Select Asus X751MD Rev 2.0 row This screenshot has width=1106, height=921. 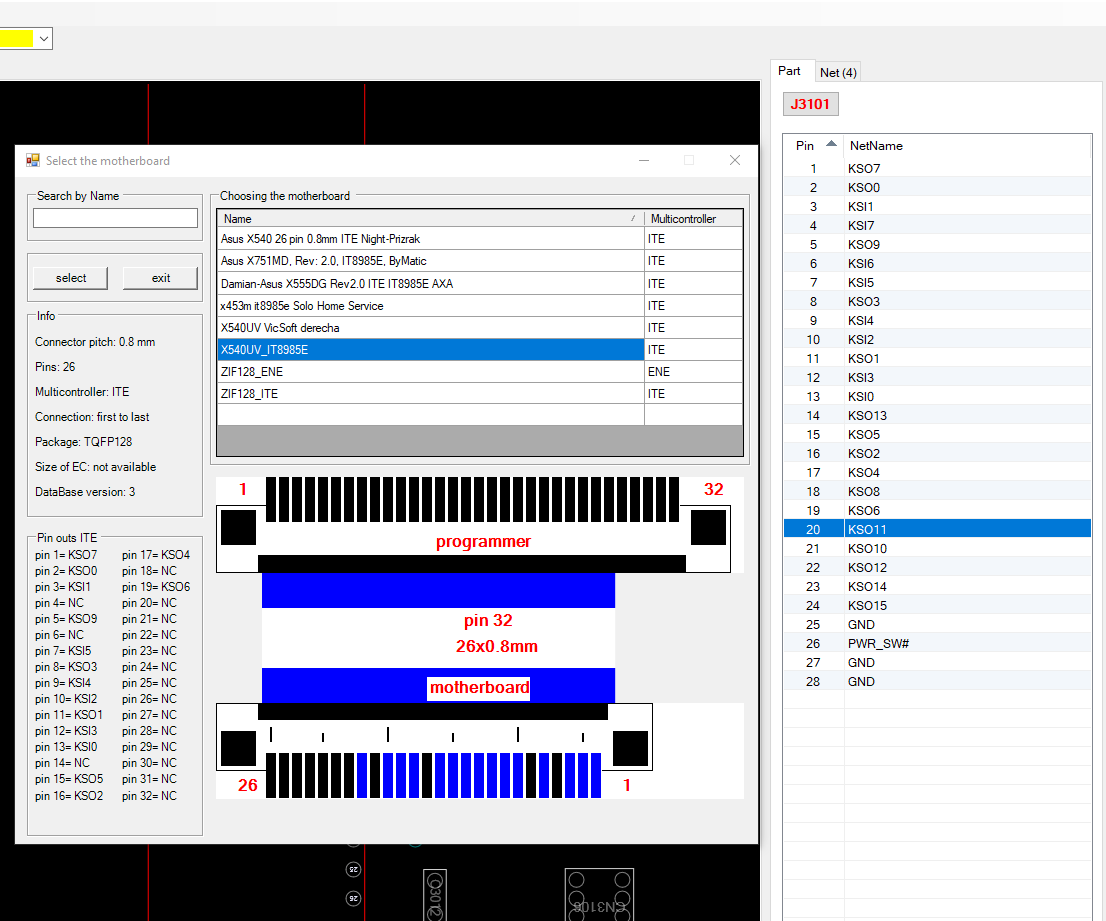pyautogui.click(x=480, y=261)
